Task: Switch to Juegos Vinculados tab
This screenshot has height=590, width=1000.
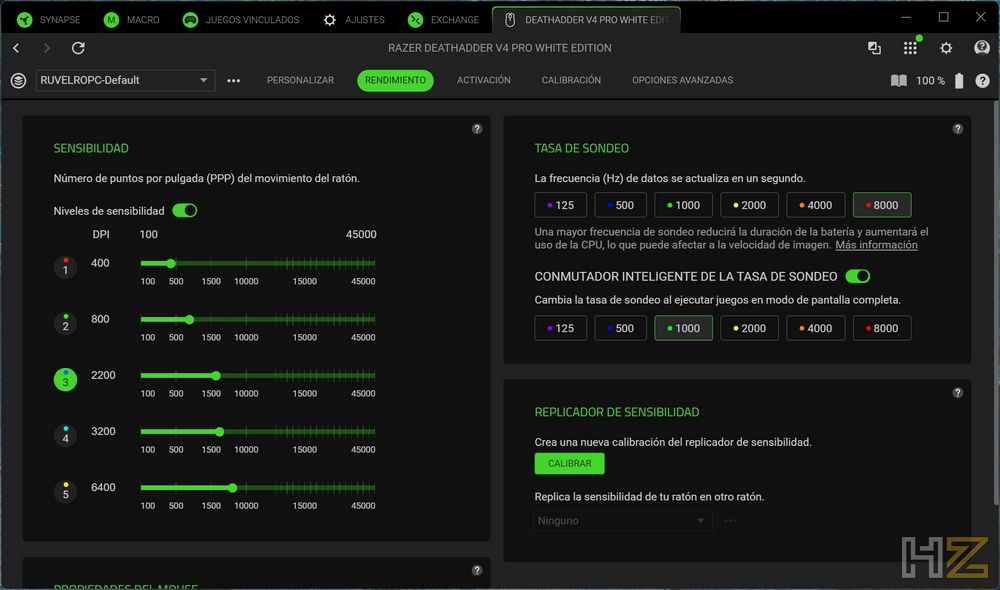Action: click(x=240, y=20)
